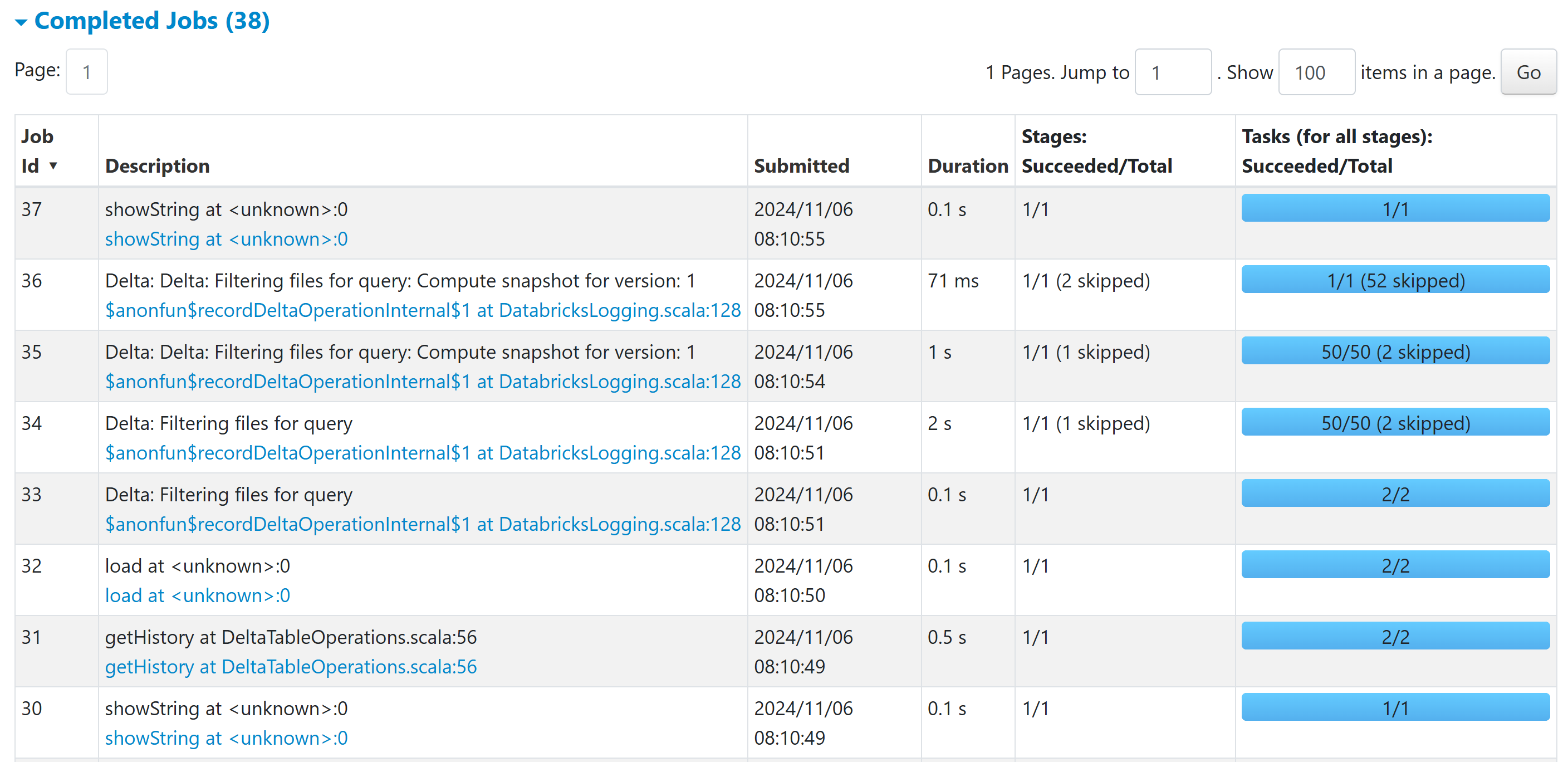Click duration 2 s of job 34
1568x762 pixels.
click(x=939, y=423)
